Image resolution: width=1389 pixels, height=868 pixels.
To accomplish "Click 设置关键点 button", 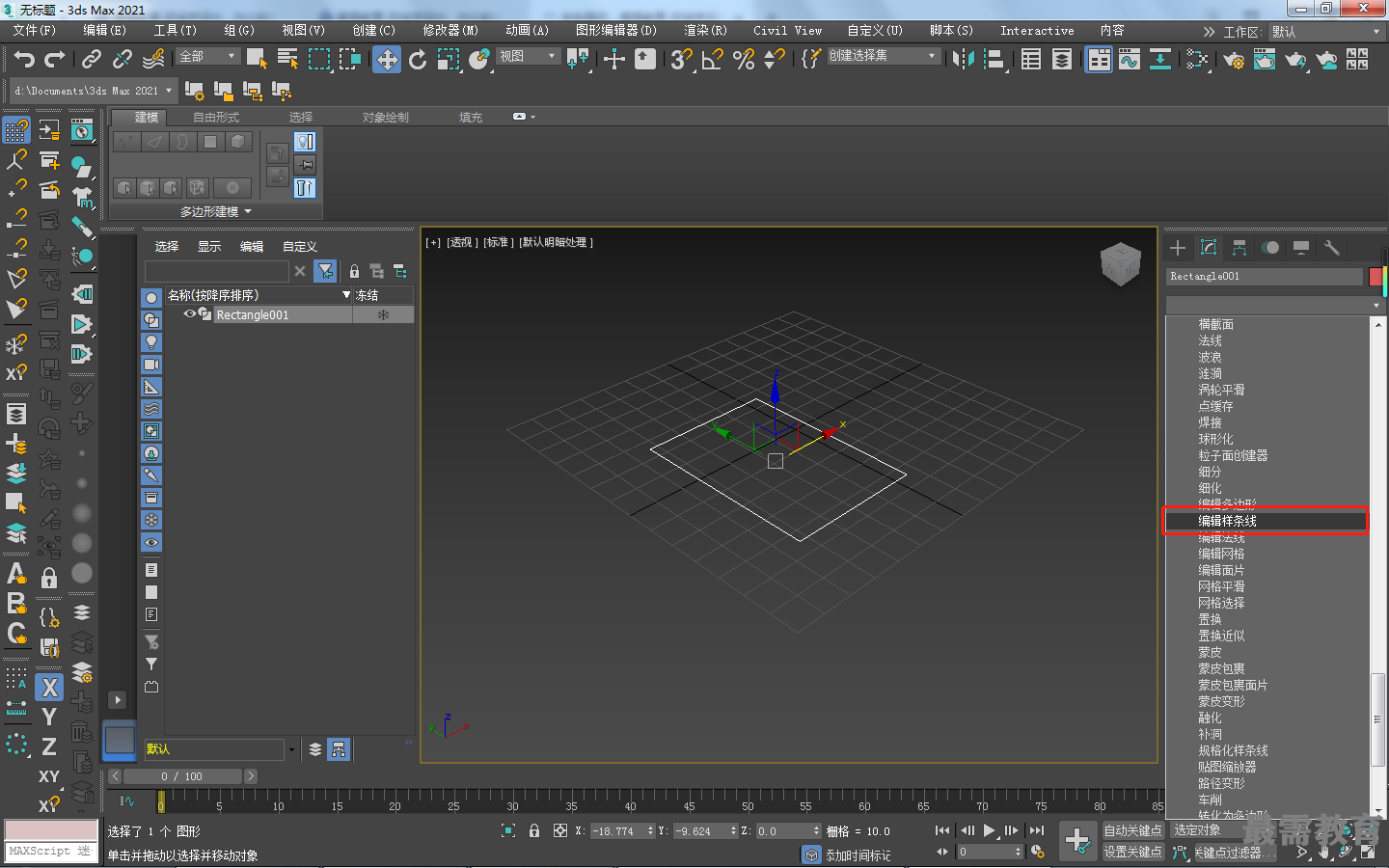I will tap(1132, 852).
